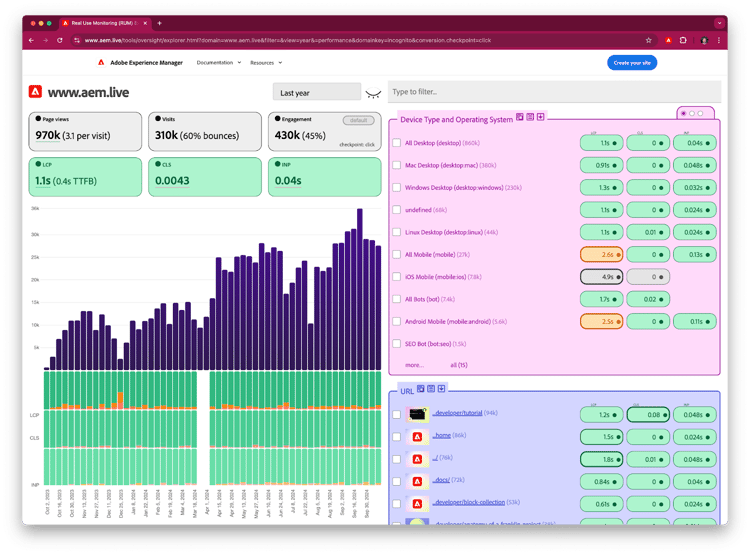Click the Adobe favicon thumbnail for /home row
The height and width of the screenshot is (554, 750).
coord(417,437)
